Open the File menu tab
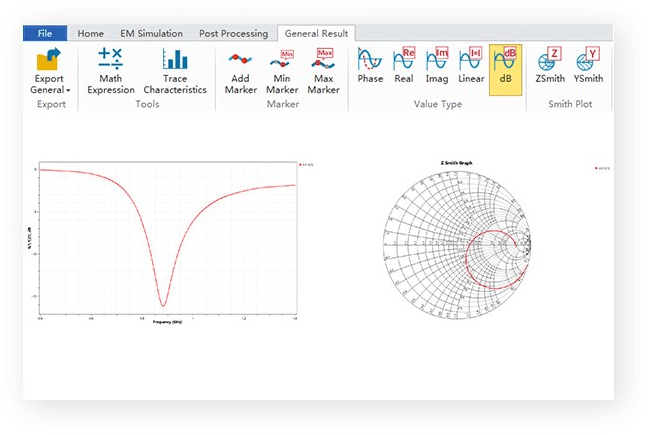Screen dimensions: 649x435 tap(45, 34)
